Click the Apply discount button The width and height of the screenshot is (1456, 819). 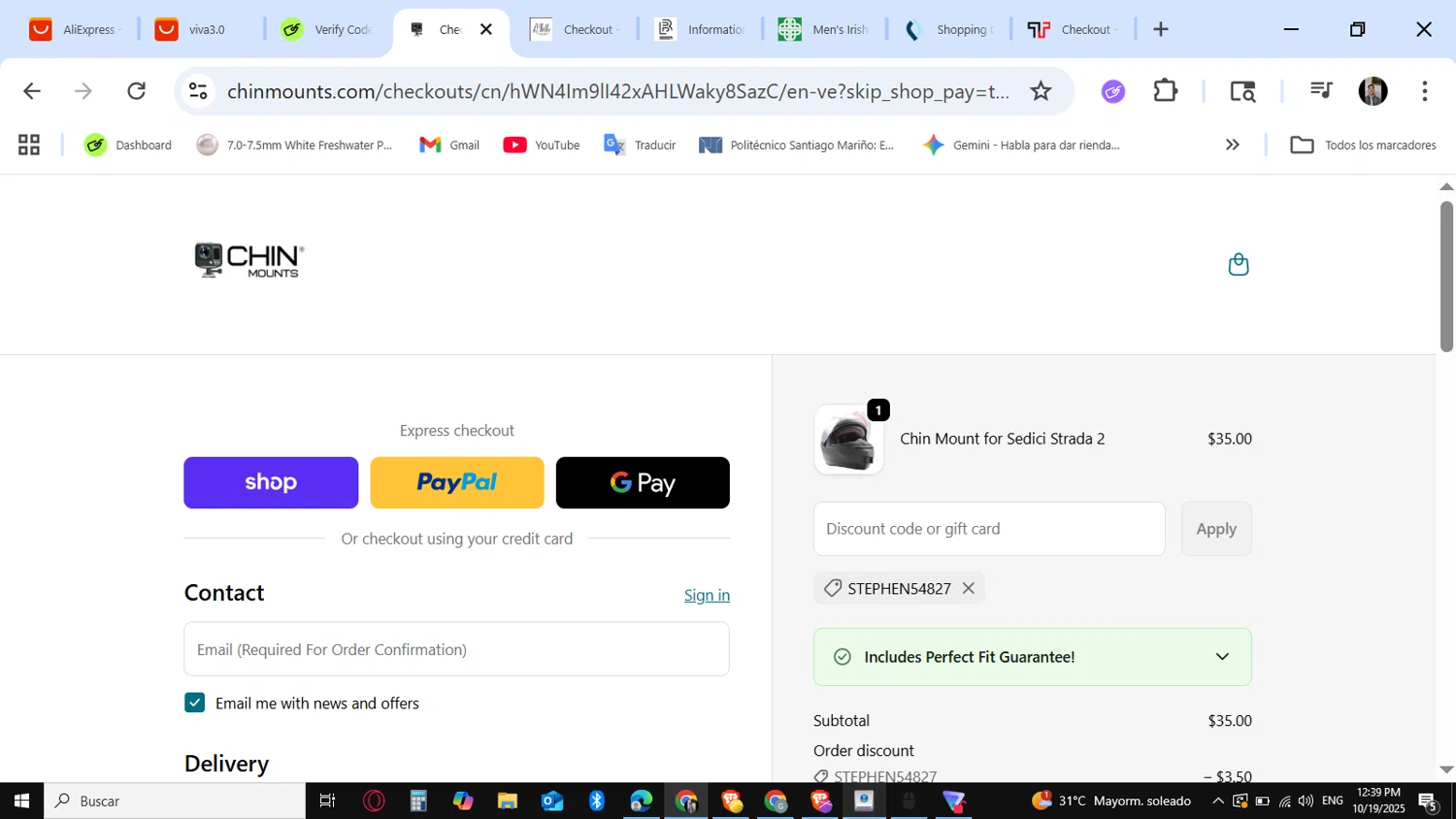[1216, 529]
